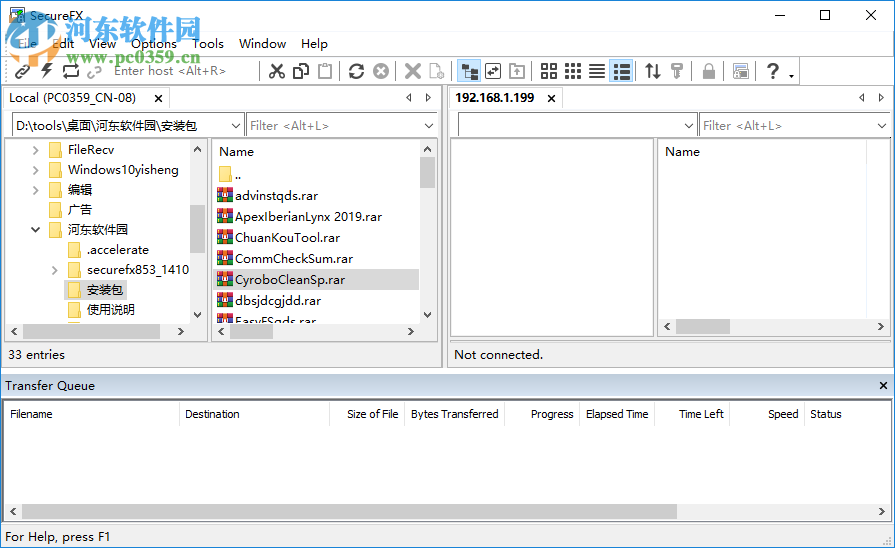This screenshot has height=548, width=895.
Task: Click the local file list Name column header
Action: (236, 152)
